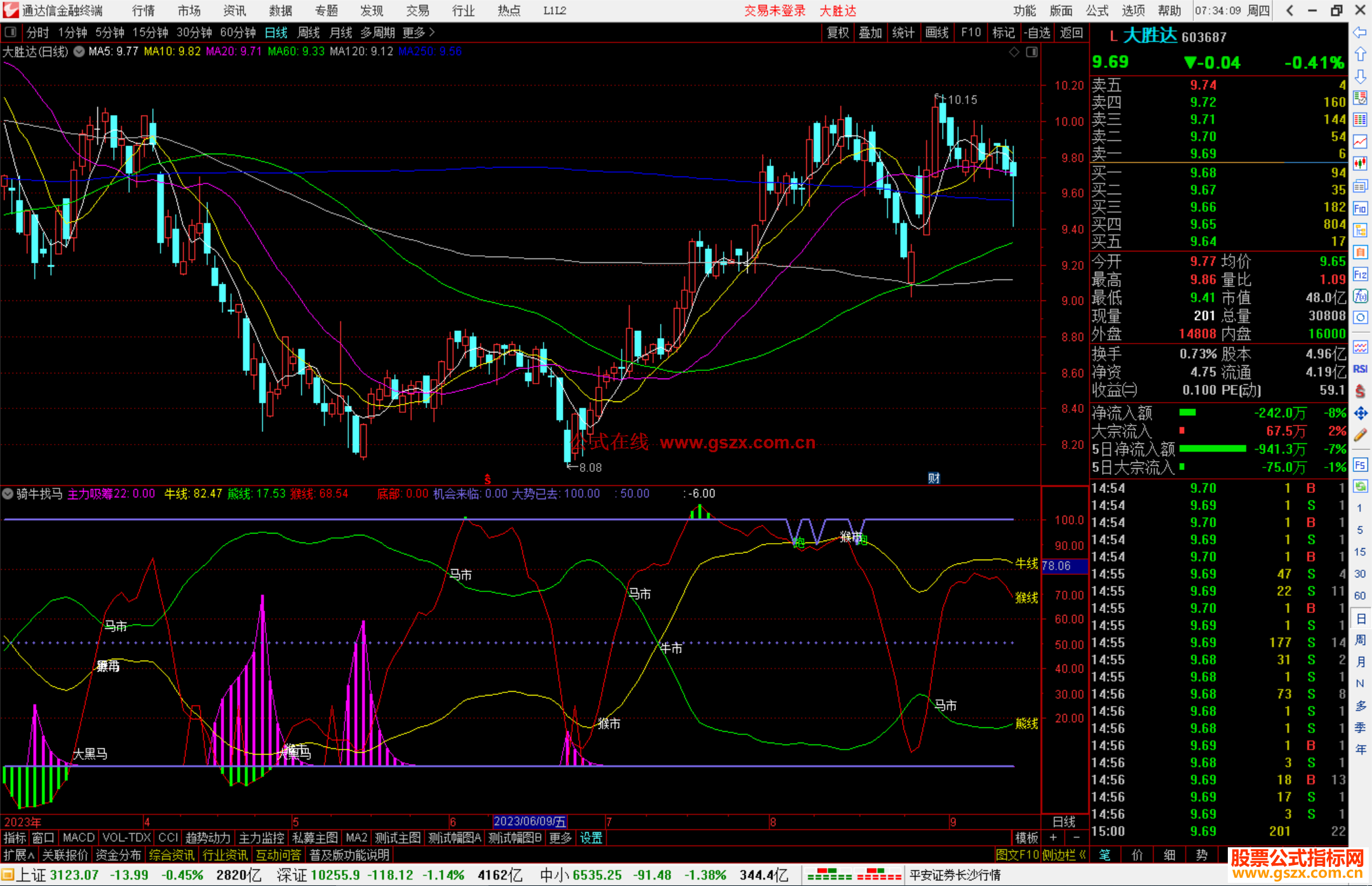Select the RSI indicator sidebar icon
This screenshot has width=1372, height=886.
(x=1360, y=369)
